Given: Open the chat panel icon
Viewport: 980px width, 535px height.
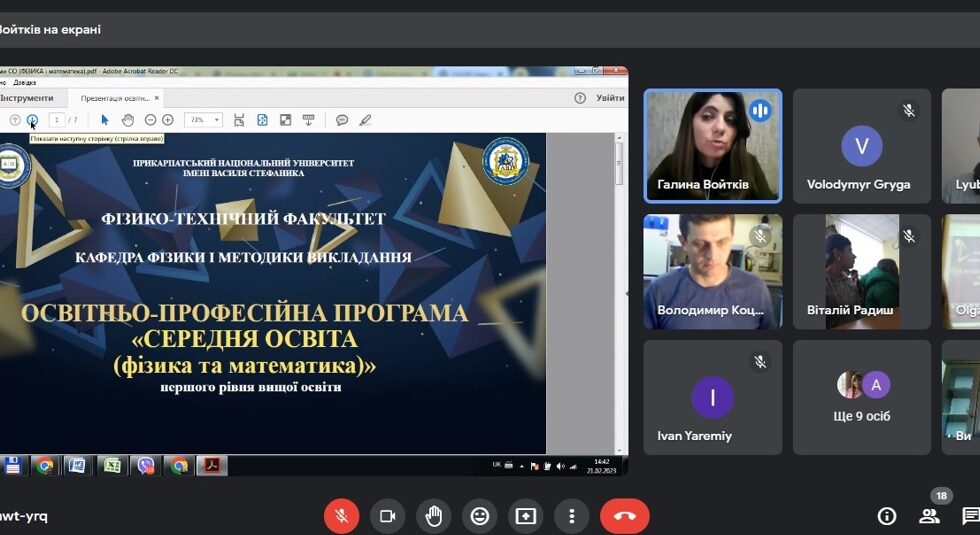Looking at the screenshot, I should (x=970, y=516).
